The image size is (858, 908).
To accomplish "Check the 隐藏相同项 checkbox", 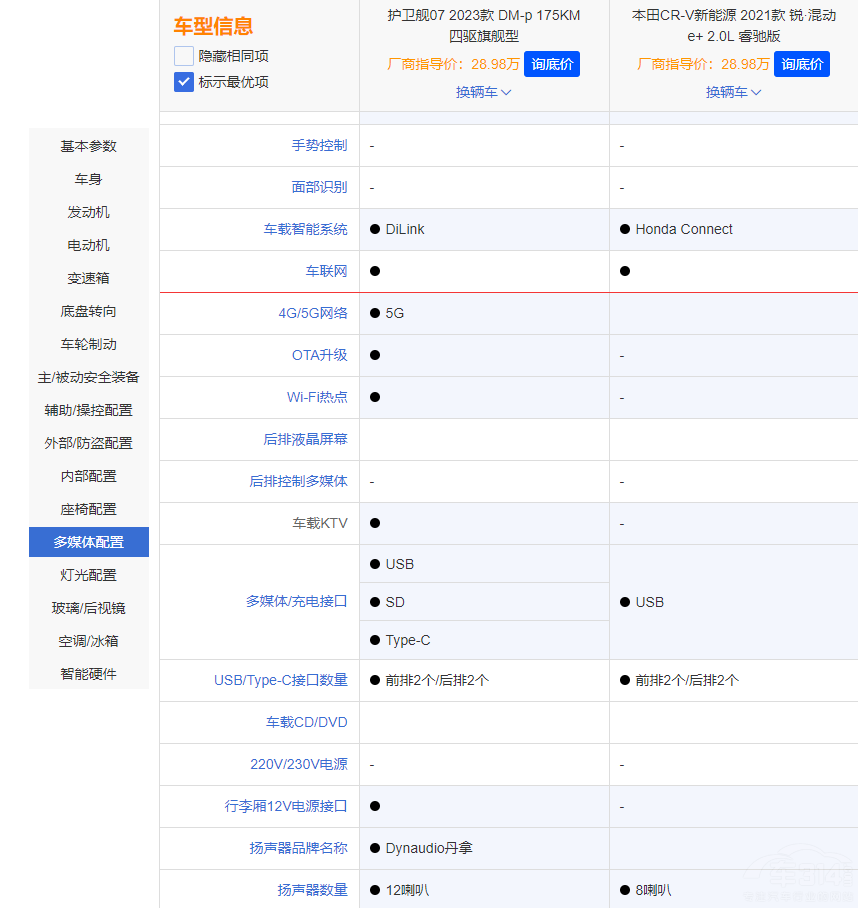I will click(x=184, y=56).
